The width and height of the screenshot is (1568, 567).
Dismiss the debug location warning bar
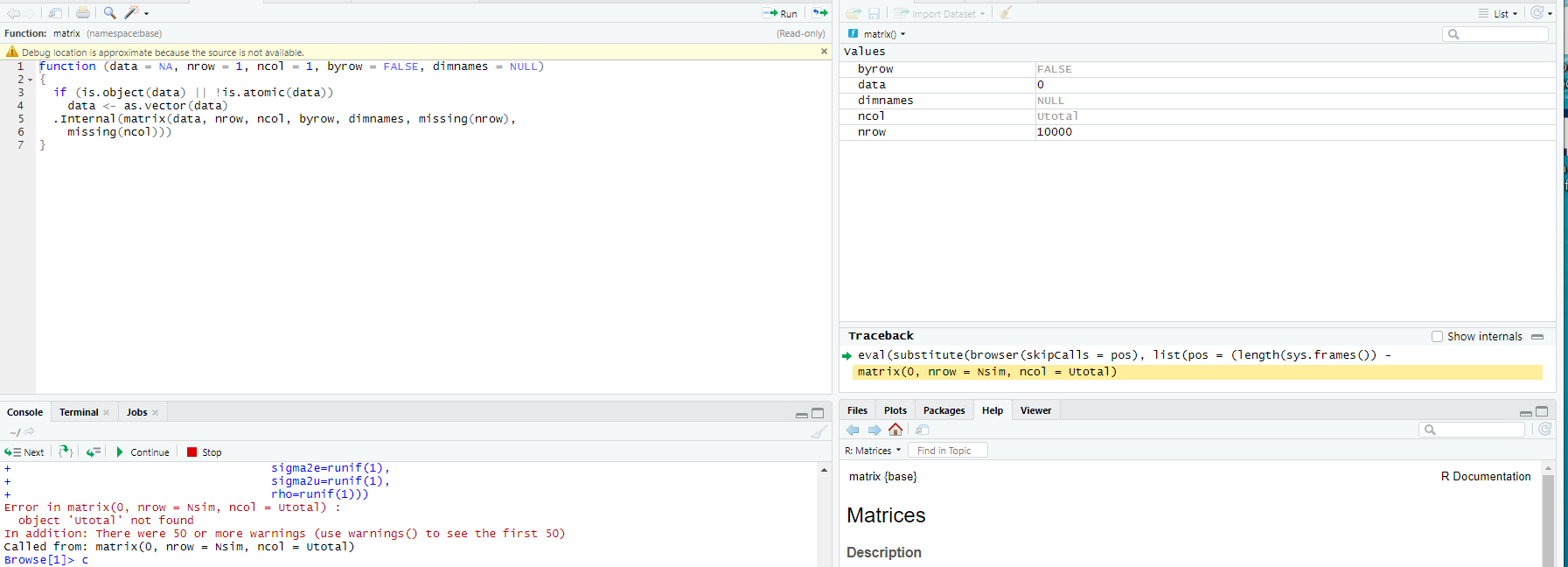824,52
